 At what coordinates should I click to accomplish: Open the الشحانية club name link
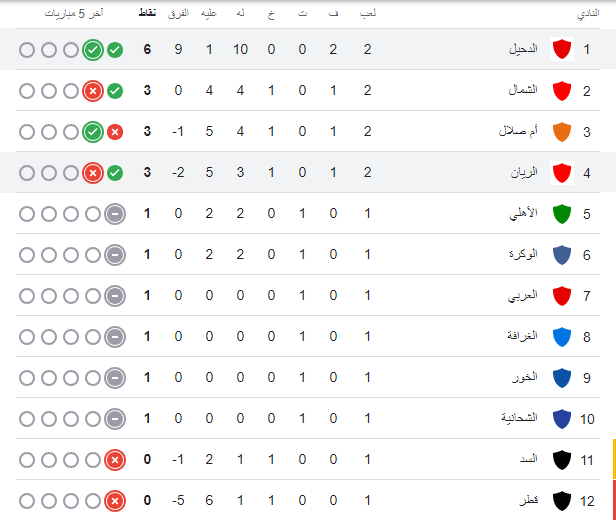coord(519,419)
